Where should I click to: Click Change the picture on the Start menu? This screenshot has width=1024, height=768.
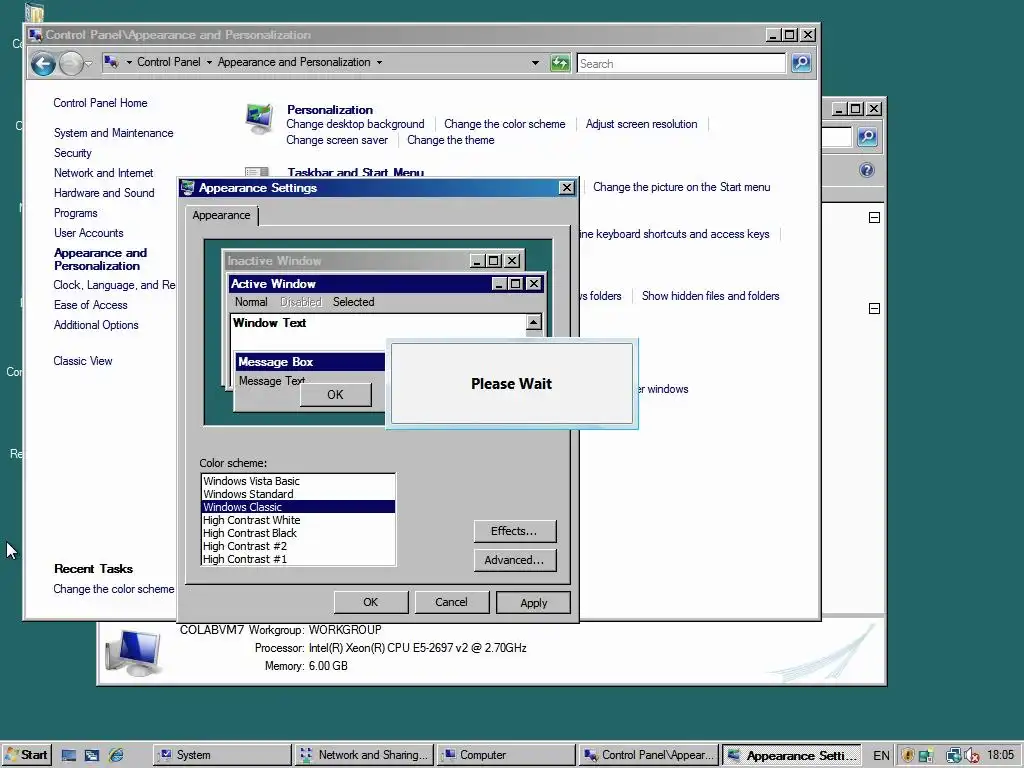pyautogui.click(x=682, y=187)
